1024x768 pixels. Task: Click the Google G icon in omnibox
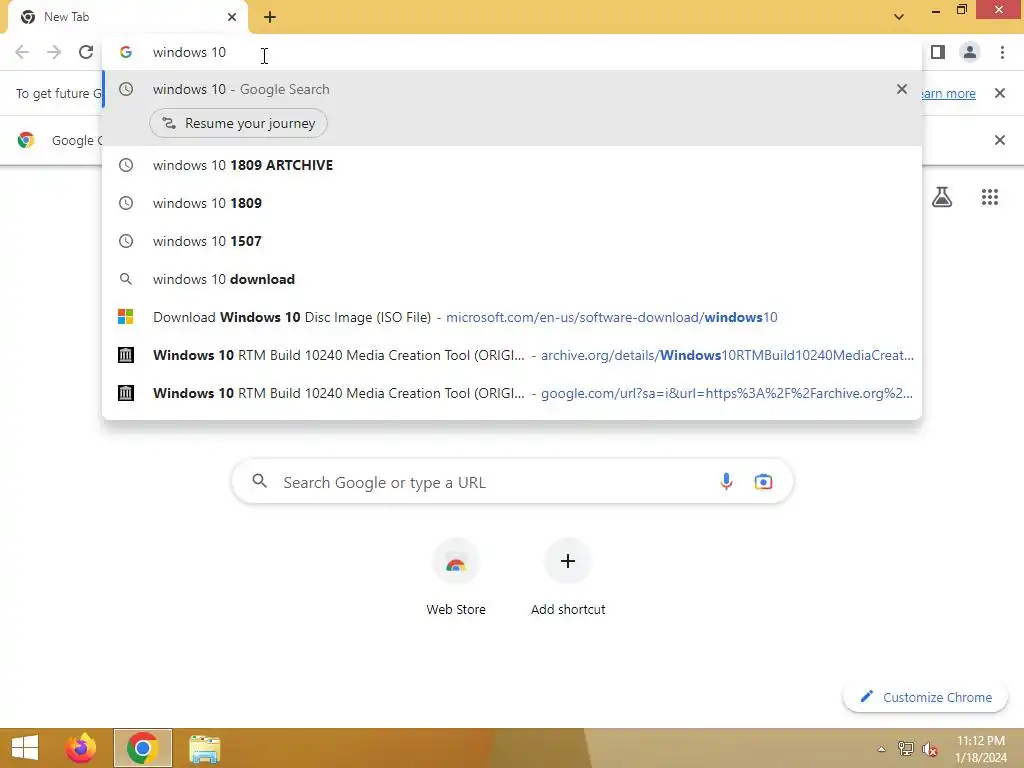126,52
